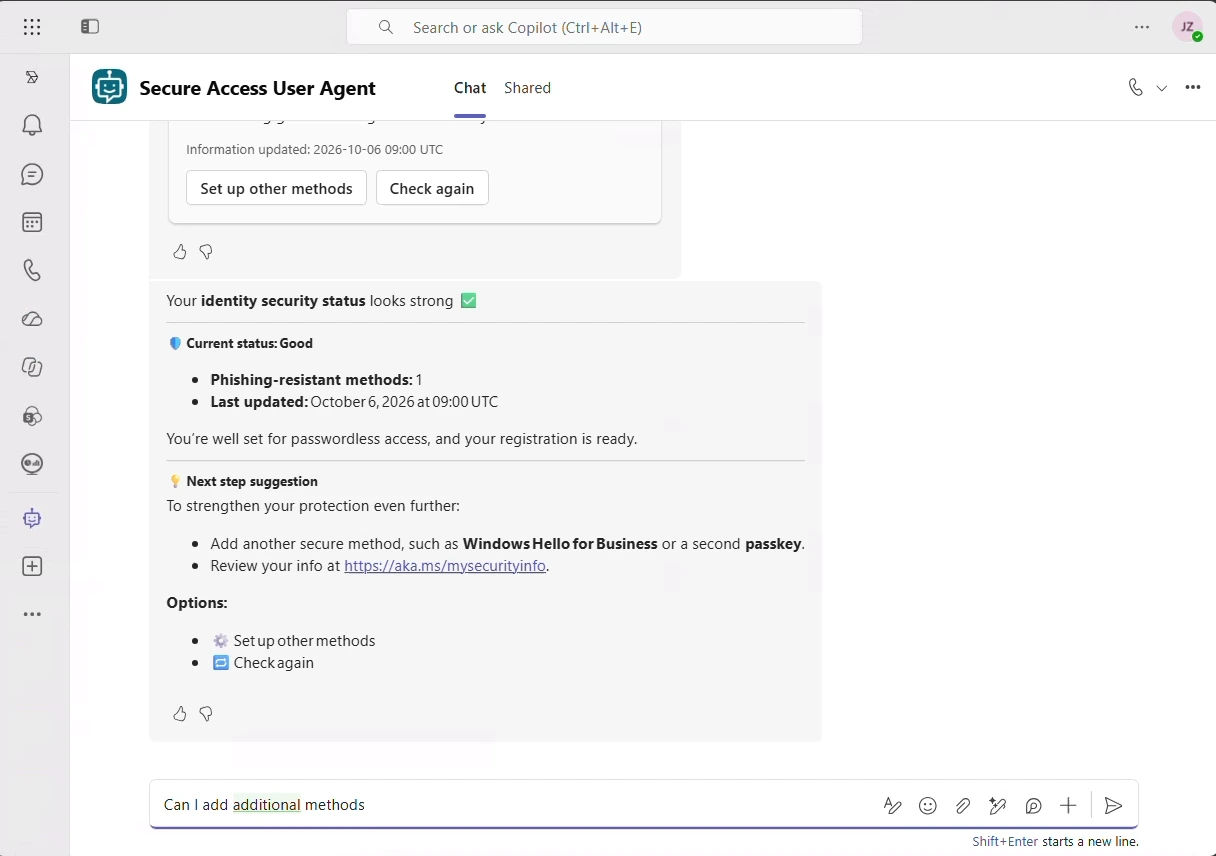Open JZ profile avatar
Screen dimensions: 1216x856
[x=1188, y=27]
